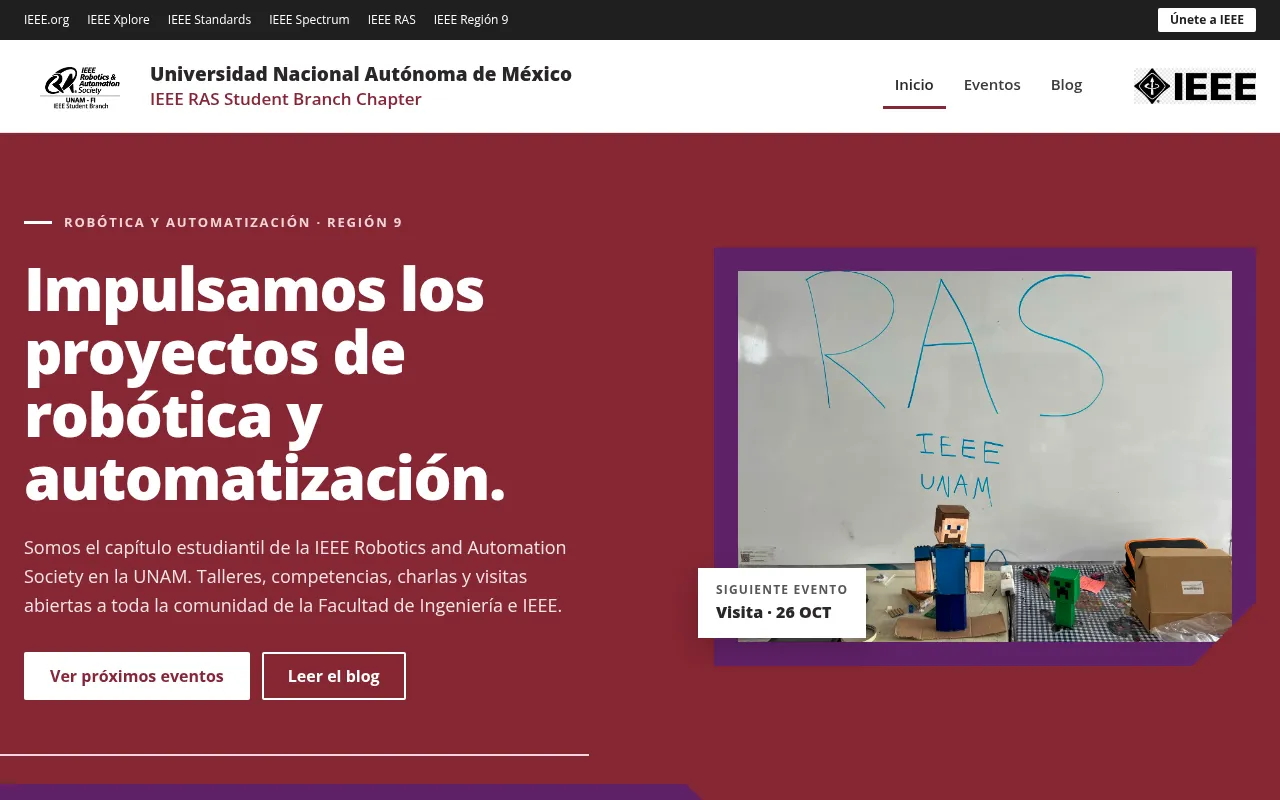Click the Impulsamos los proyectos headline

(x=265, y=384)
